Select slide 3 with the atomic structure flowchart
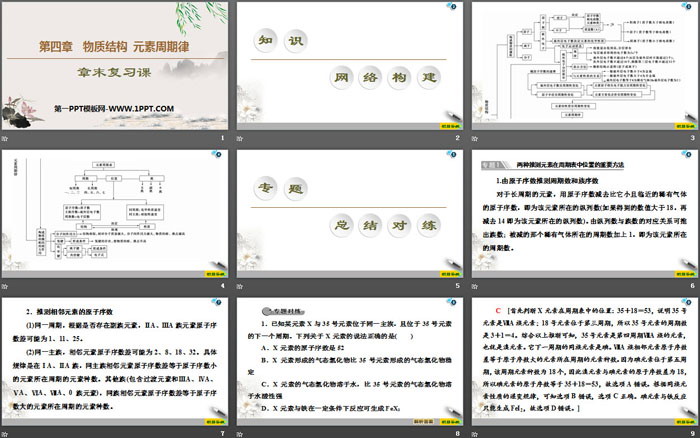The width and height of the screenshot is (700, 438). (585, 66)
